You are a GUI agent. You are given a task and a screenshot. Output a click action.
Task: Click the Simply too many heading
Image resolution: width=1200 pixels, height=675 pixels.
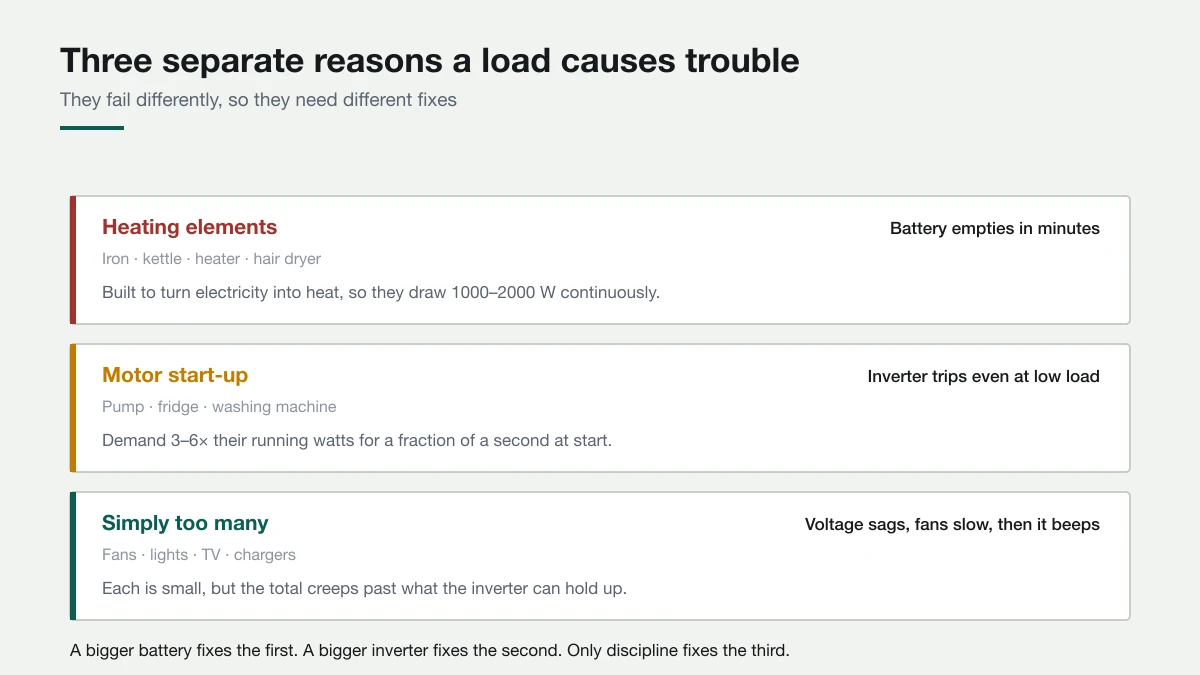point(185,523)
